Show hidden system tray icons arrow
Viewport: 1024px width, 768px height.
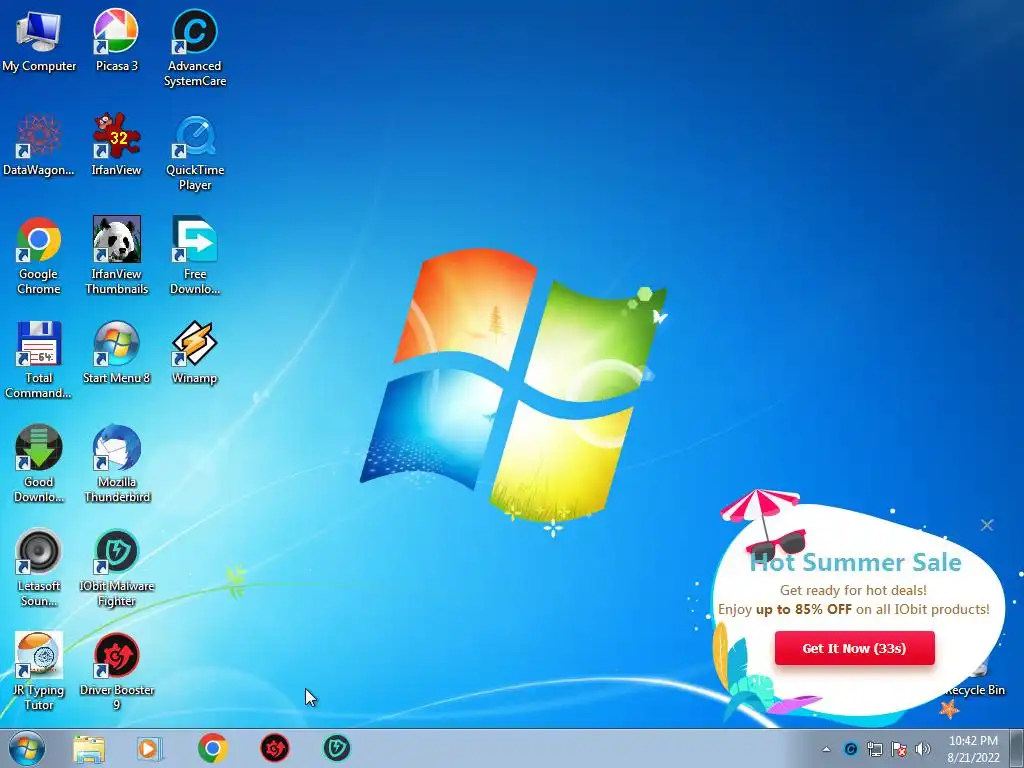826,749
